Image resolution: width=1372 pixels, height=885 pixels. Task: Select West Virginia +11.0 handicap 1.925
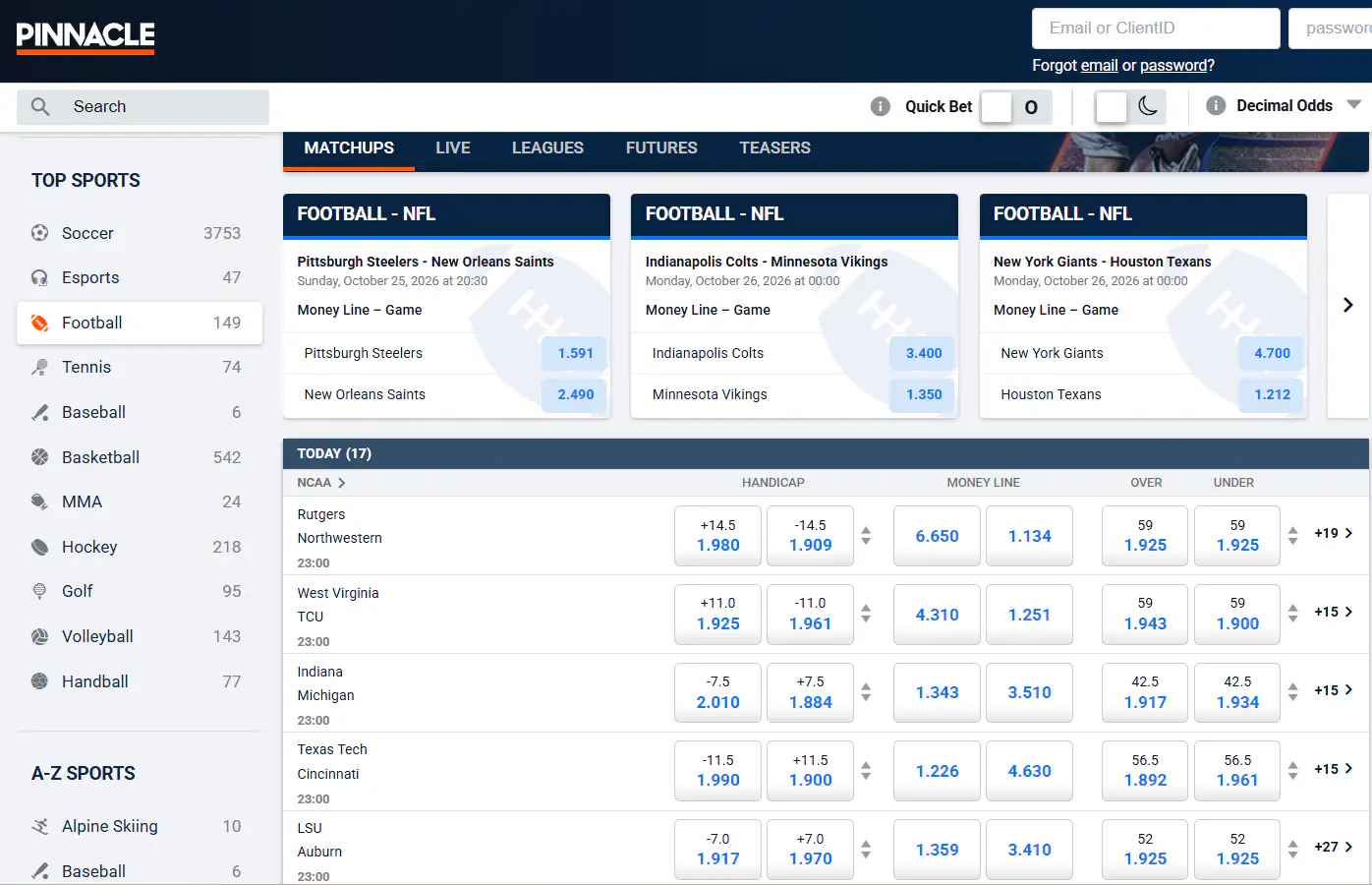pyautogui.click(x=717, y=614)
